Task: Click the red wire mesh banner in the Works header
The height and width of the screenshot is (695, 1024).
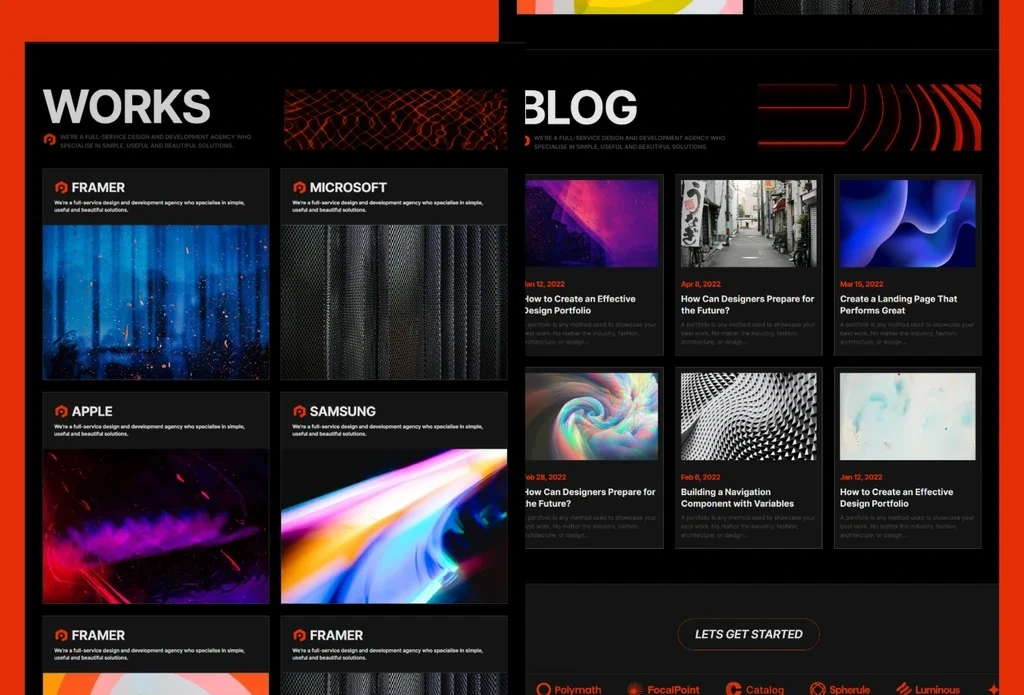Action: tap(395, 120)
